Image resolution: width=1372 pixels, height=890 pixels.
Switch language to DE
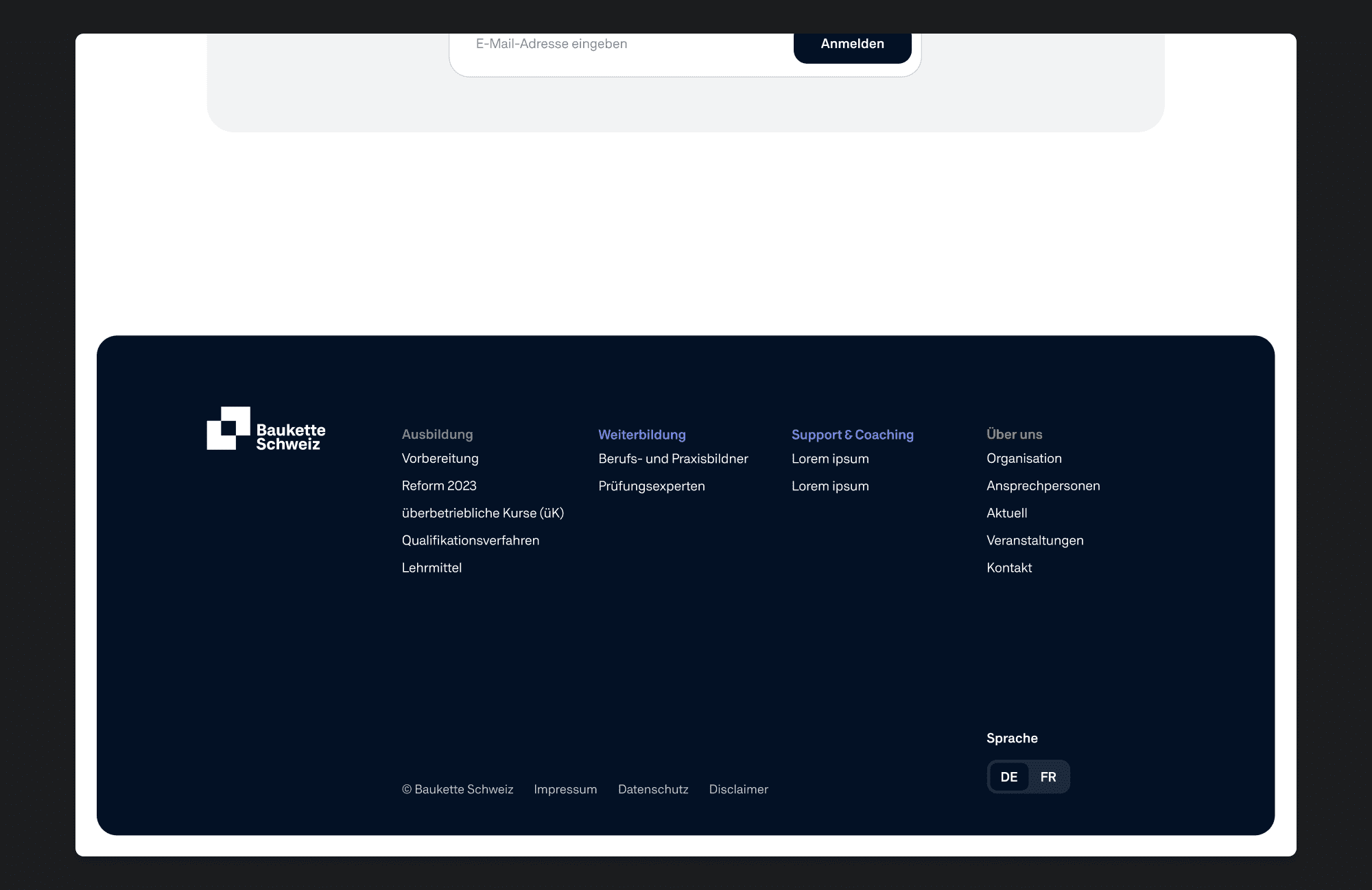coord(1009,777)
